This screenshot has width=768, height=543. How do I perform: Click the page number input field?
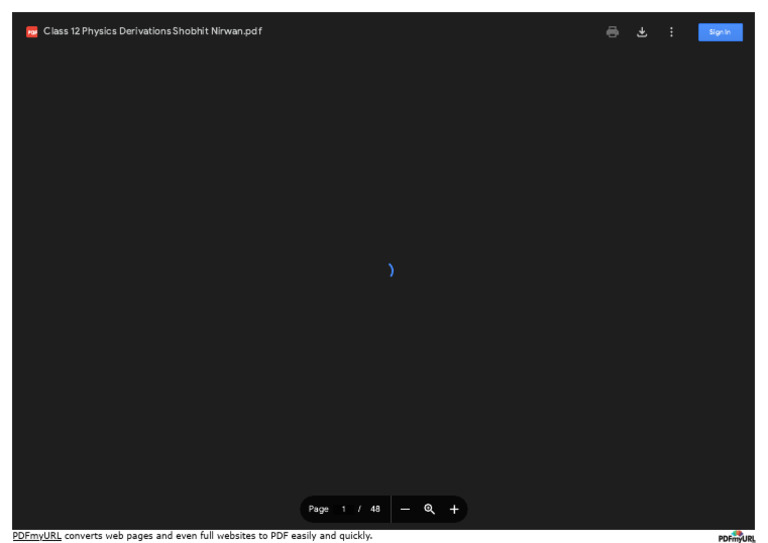tap(344, 509)
